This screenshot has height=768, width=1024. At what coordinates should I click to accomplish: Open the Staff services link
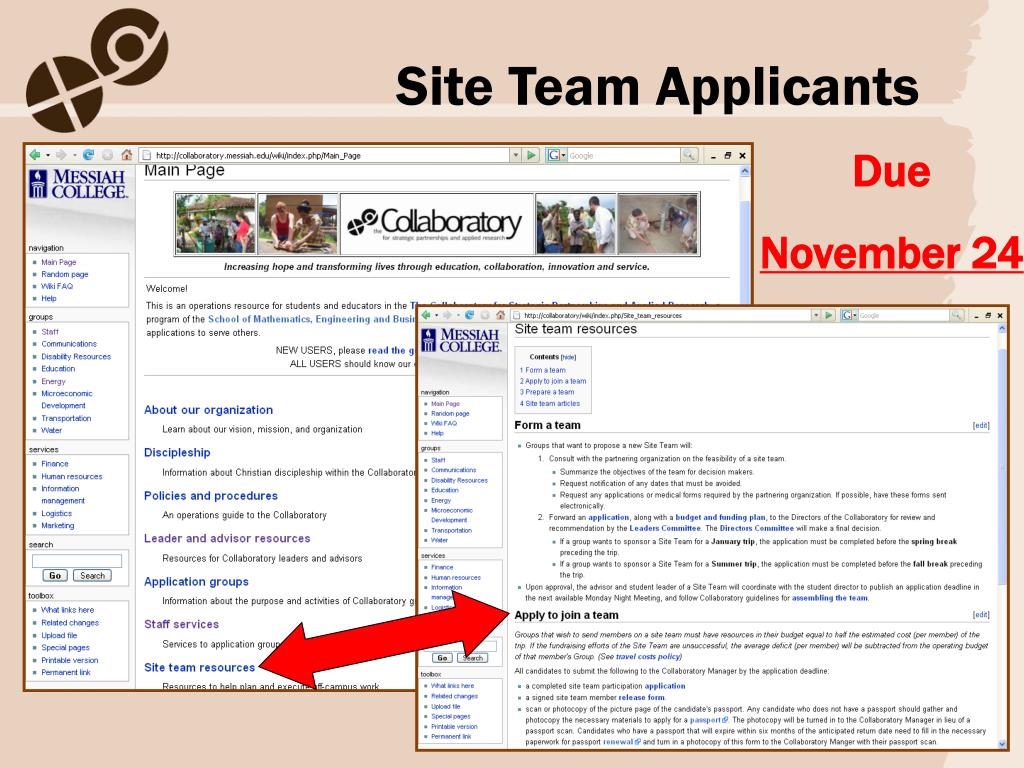[182, 624]
